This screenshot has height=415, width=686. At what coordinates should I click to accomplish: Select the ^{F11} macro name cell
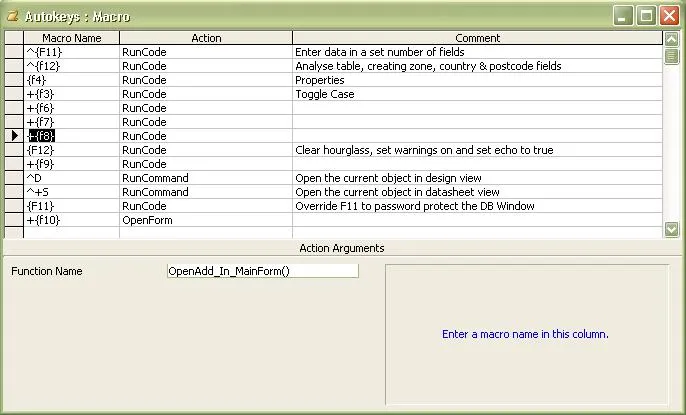pyautogui.click(x=71, y=52)
